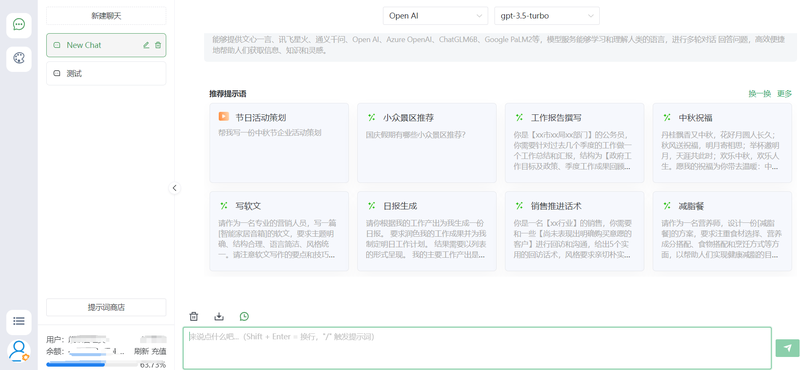The image size is (800, 370).
Task: Choose the 小众景区推荐 prompt card
Action: (427, 143)
